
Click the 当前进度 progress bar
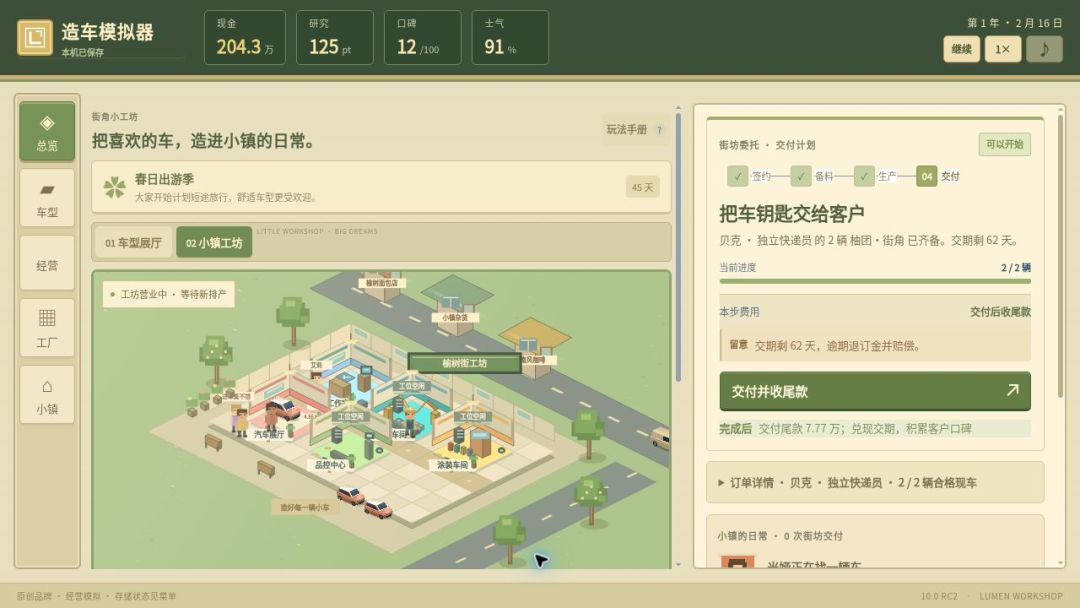pos(875,281)
